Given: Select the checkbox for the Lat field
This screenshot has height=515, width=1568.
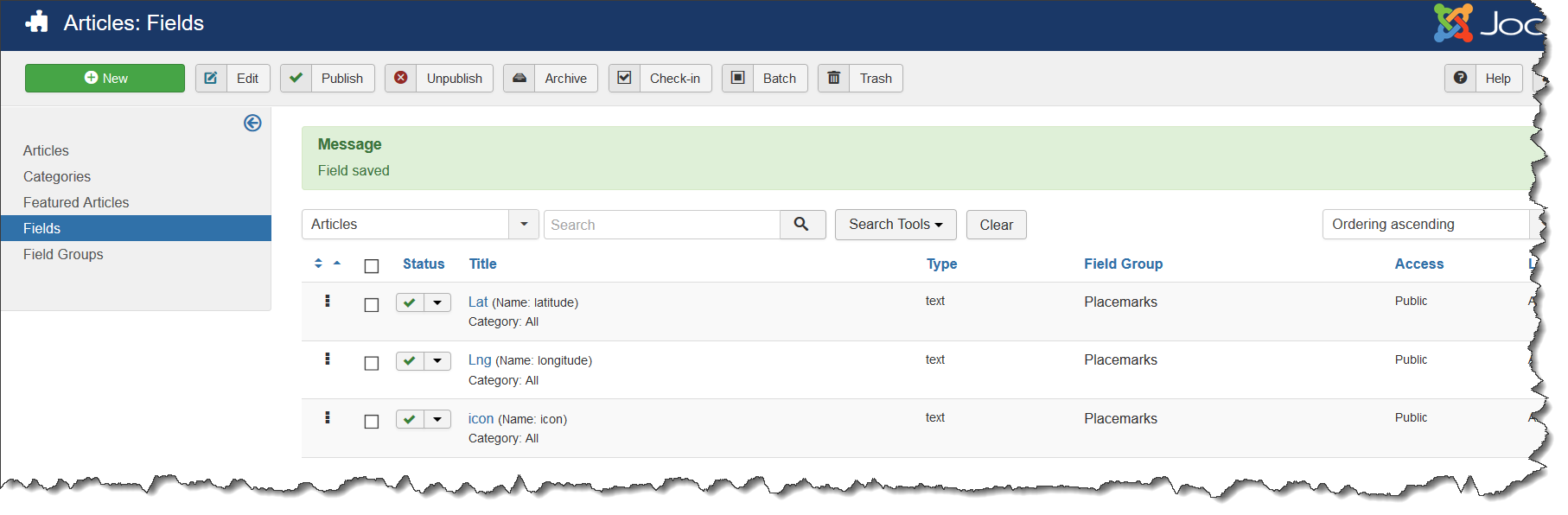Looking at the screenshot, I should [372, 305].
